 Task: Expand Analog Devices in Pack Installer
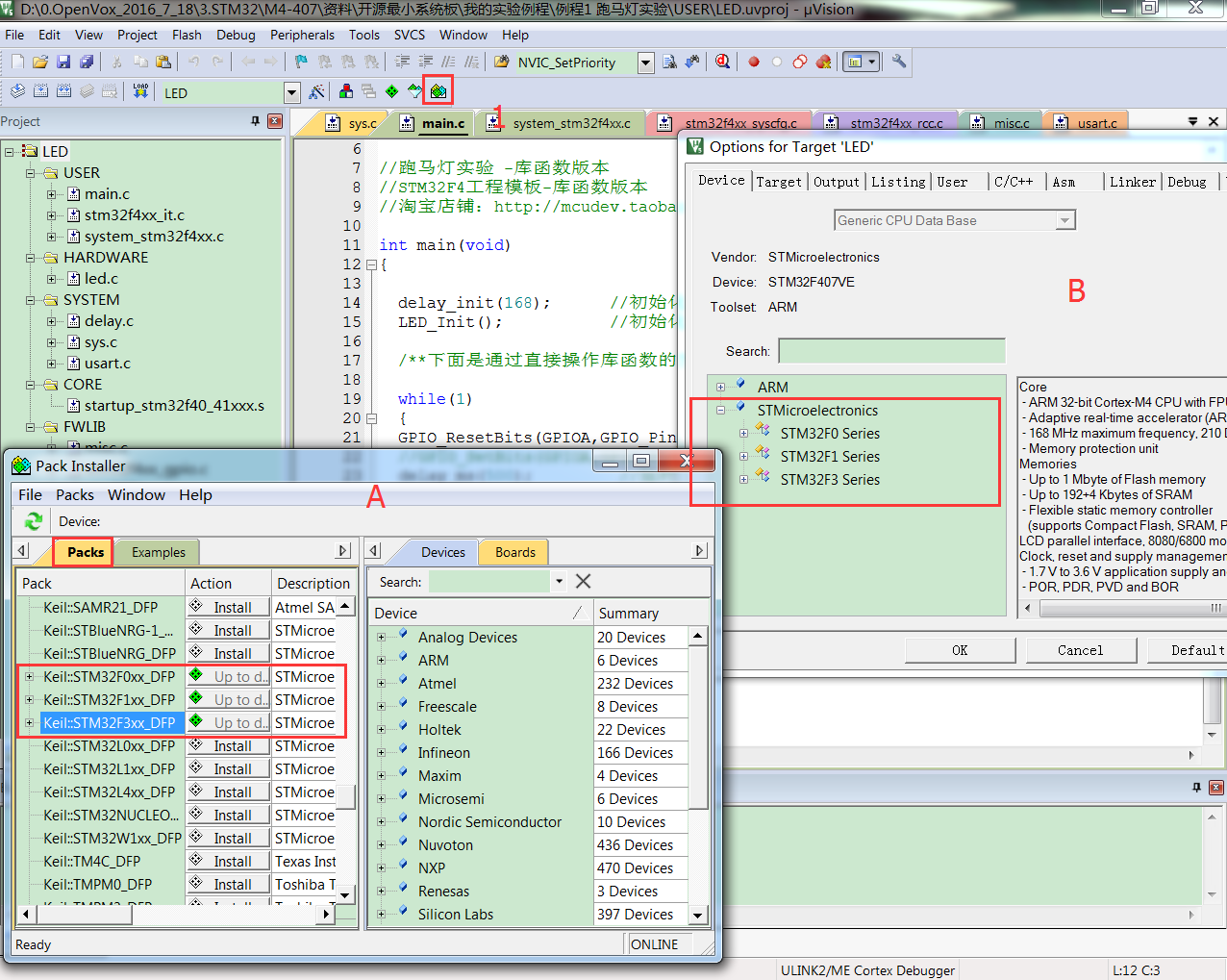tap(381, 637)
